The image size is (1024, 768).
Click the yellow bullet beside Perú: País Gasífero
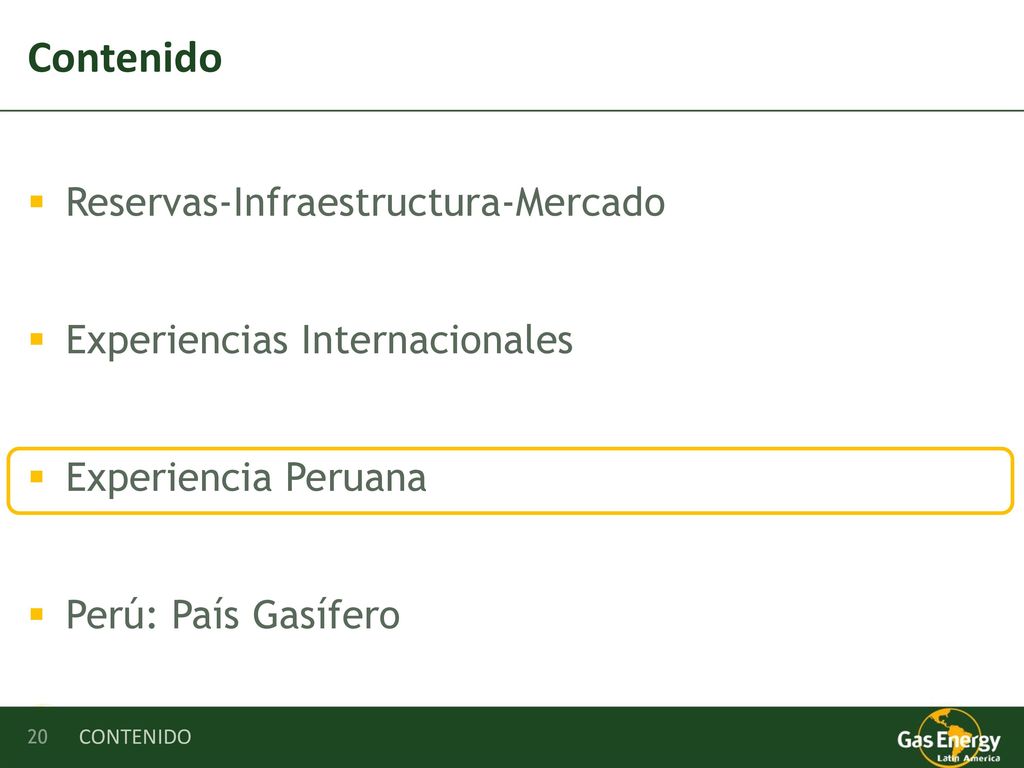tap(37, 614)
